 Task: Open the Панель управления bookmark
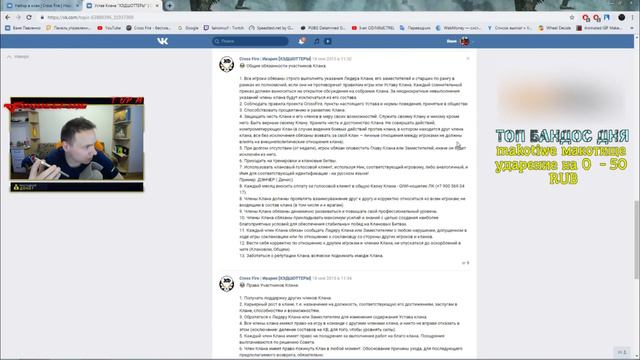click(69, 28)
